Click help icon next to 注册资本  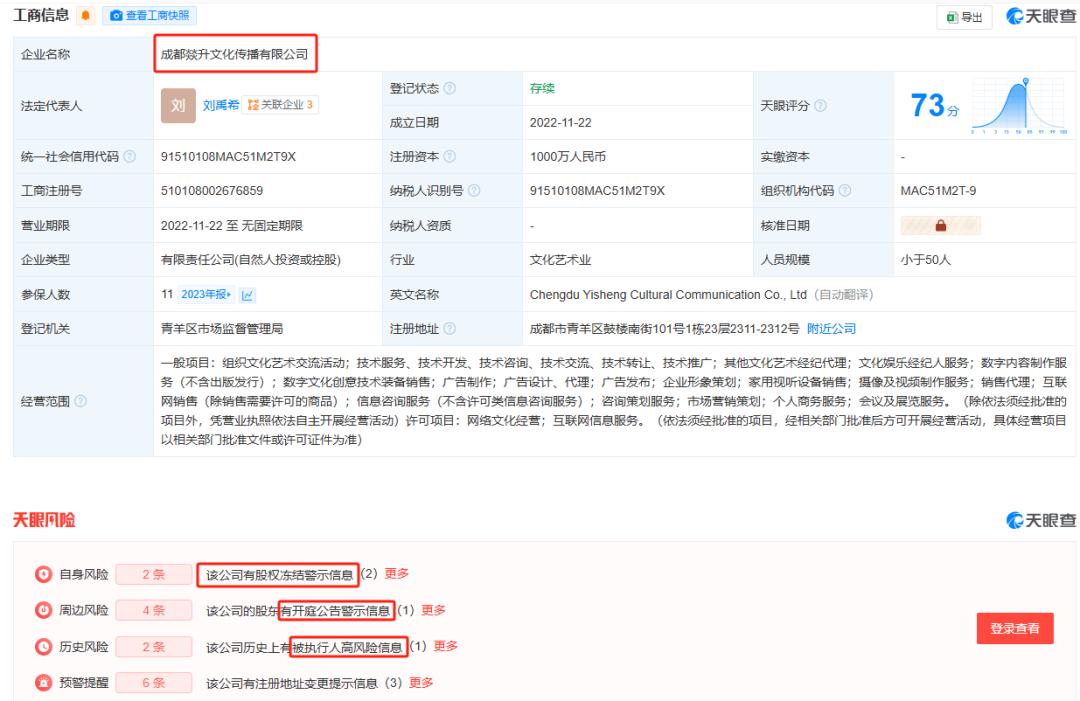(x=450, y=157)
